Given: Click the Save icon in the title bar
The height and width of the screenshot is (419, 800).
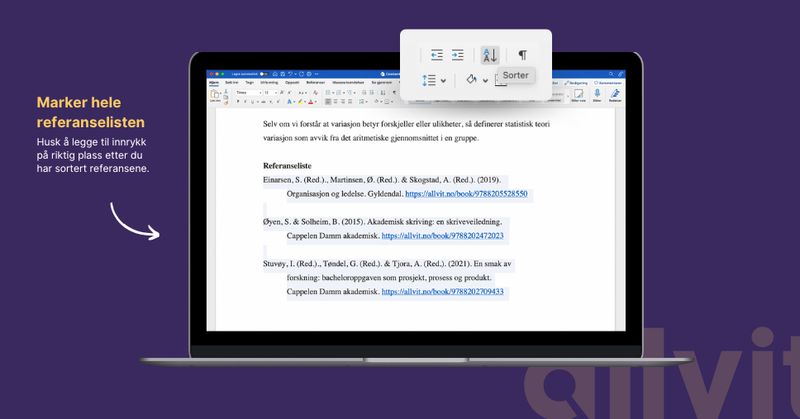Looking at the screenshot, I should [283, 74].
